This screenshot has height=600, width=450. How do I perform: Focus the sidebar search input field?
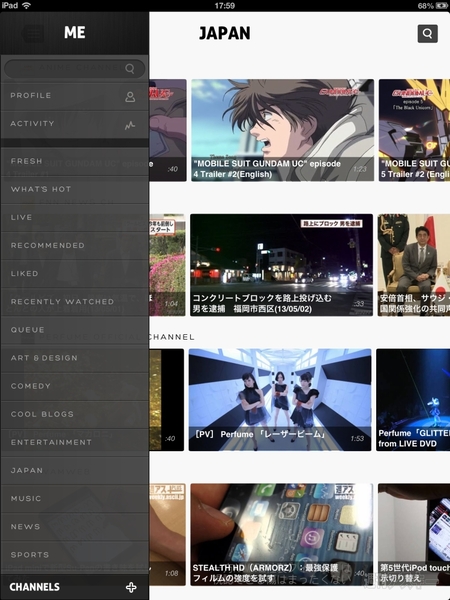pos(75,68)
